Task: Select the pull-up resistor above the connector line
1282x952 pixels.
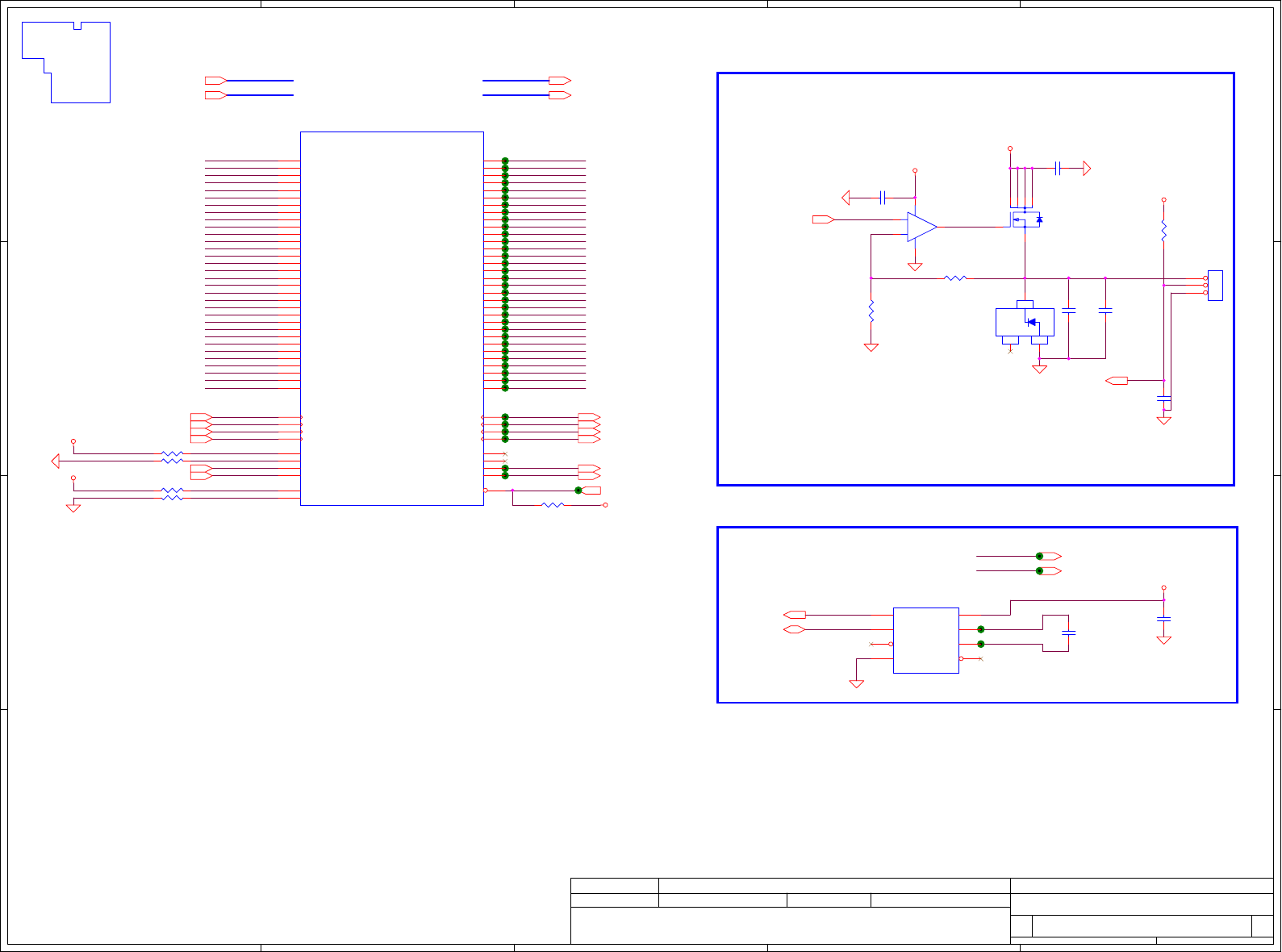Action: point(1163,231)
